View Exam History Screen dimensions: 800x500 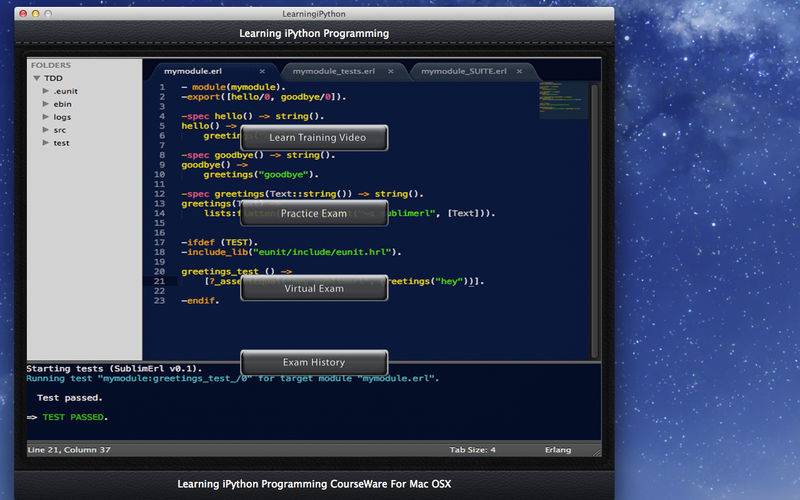314,362
